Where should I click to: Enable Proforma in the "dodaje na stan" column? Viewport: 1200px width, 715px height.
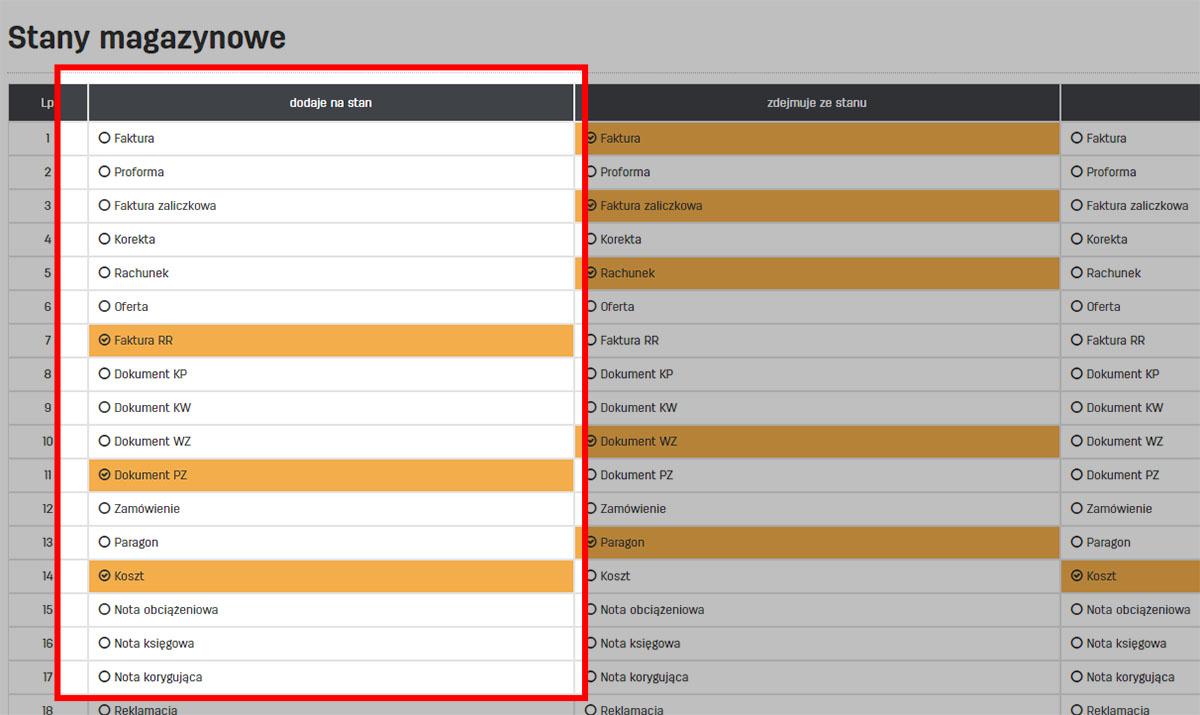tap(105, 172)
